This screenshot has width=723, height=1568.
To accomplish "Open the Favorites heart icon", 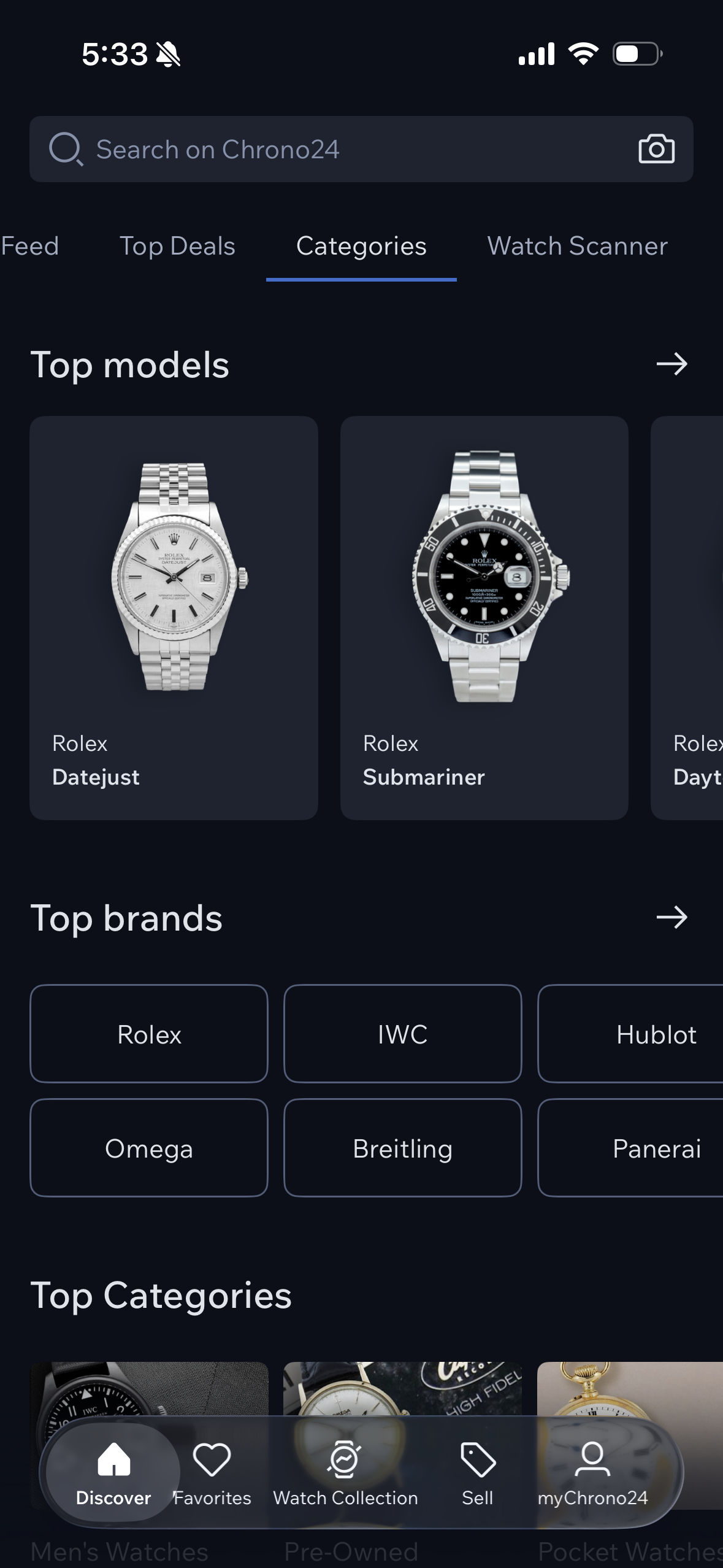I will coord(212,1460).
